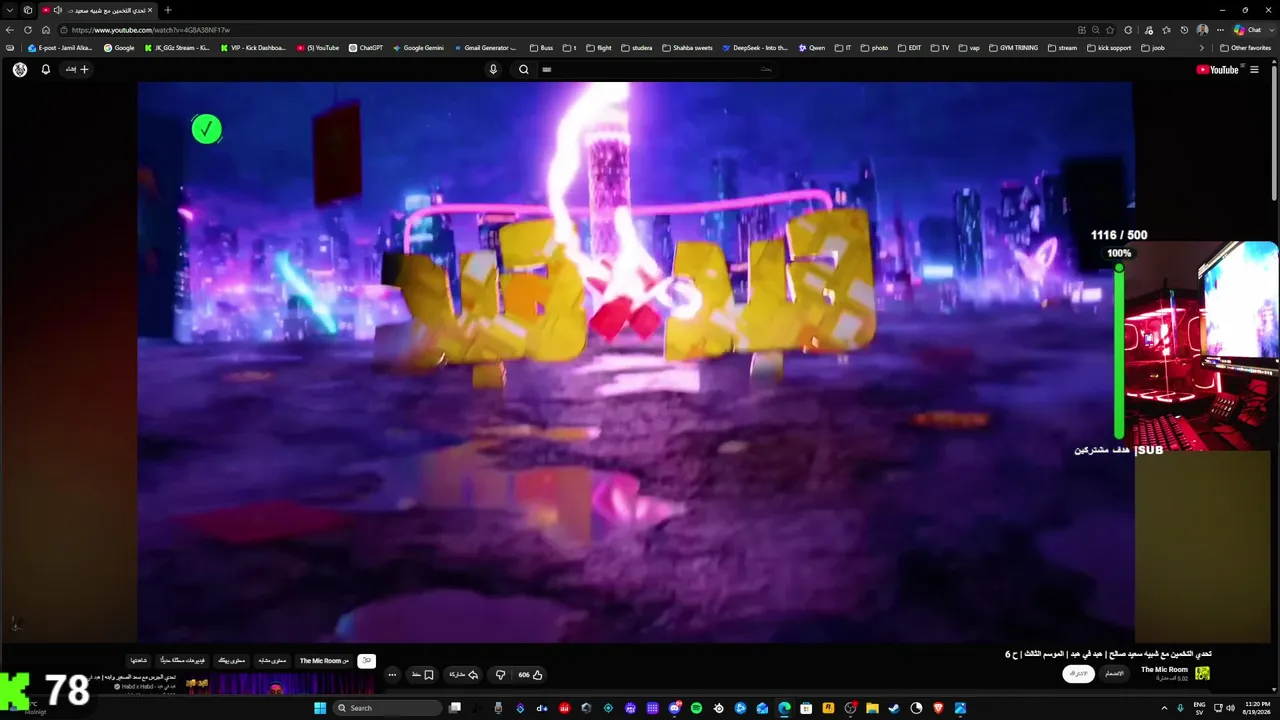Expand the photo bookmarks folder
Viewport: 1280px width, 720px height.
point(874,48)
